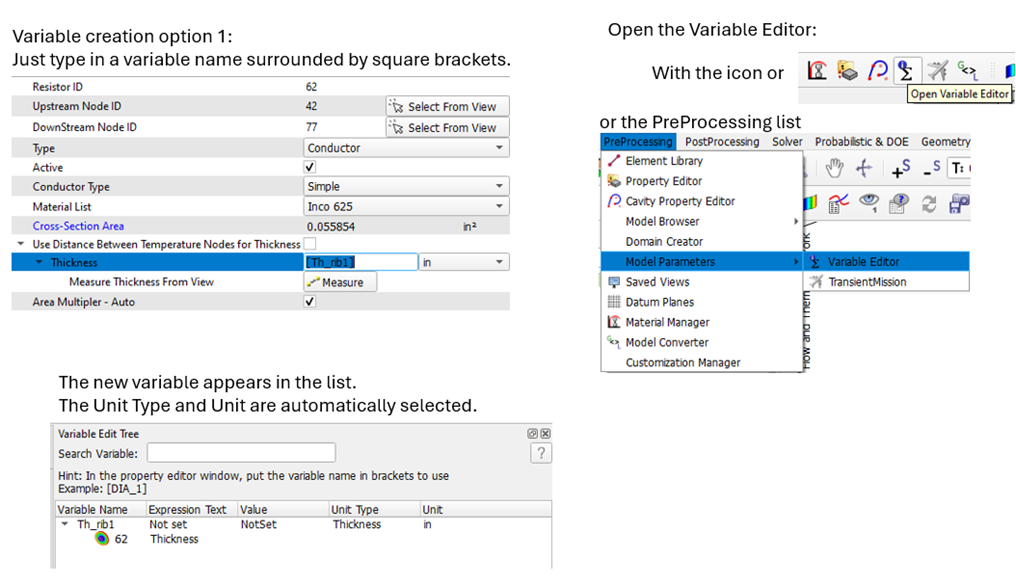Image resolution: width=1016 pixels, height=586 pixels.
Task: Choose Datum Planes menu entry
Action: 702,301
